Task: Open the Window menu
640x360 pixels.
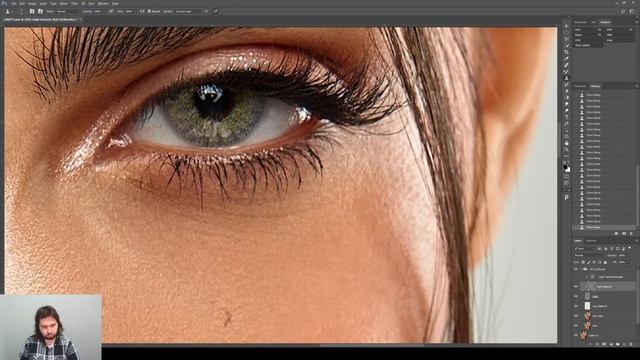Action: pos(103,4)
